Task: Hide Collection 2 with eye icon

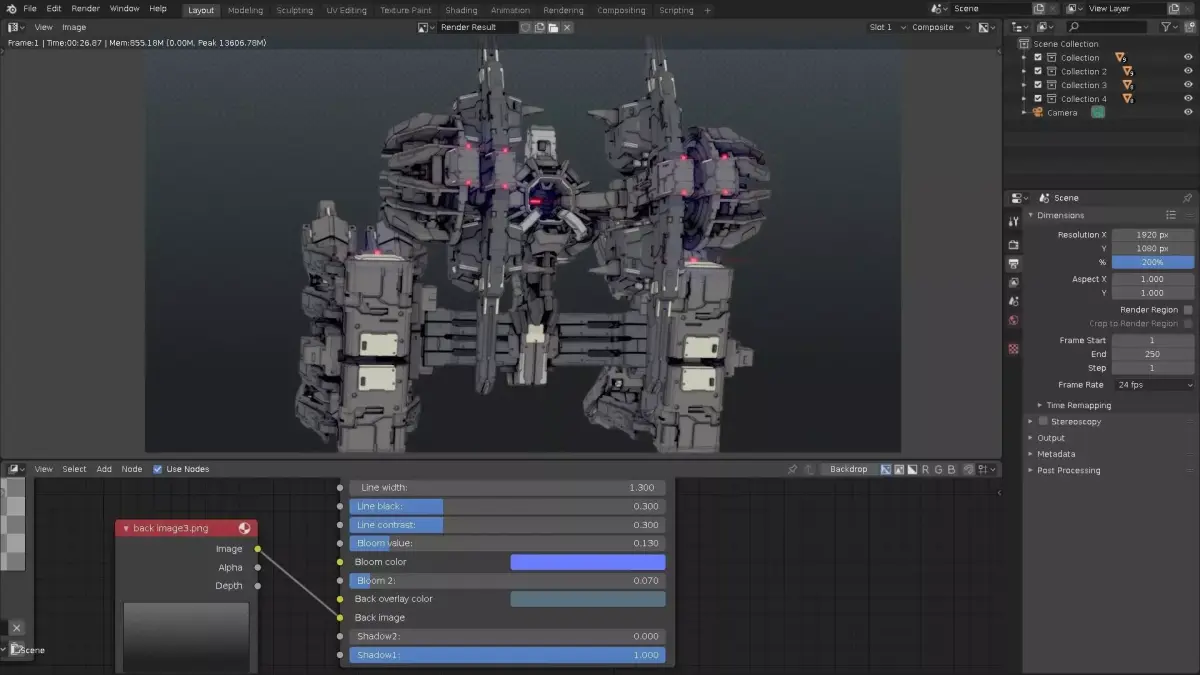Action: click(1188, 72)
